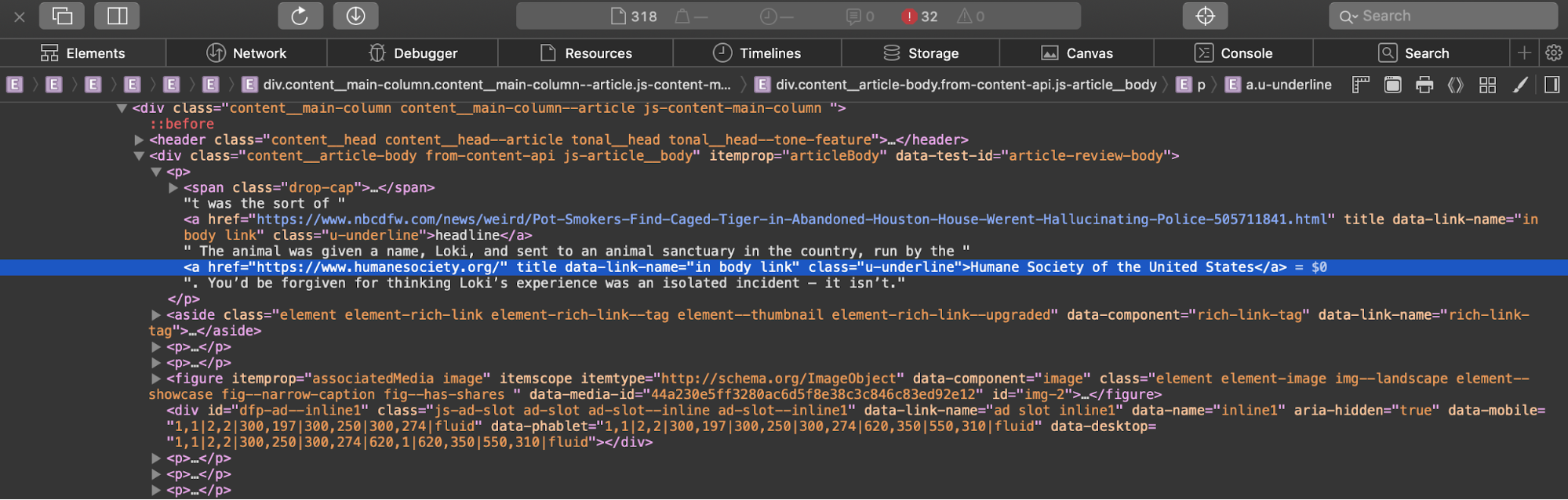Switch to the Network tab
The height and width of the screenshot is (500, 1568).
tap(246, 53)
